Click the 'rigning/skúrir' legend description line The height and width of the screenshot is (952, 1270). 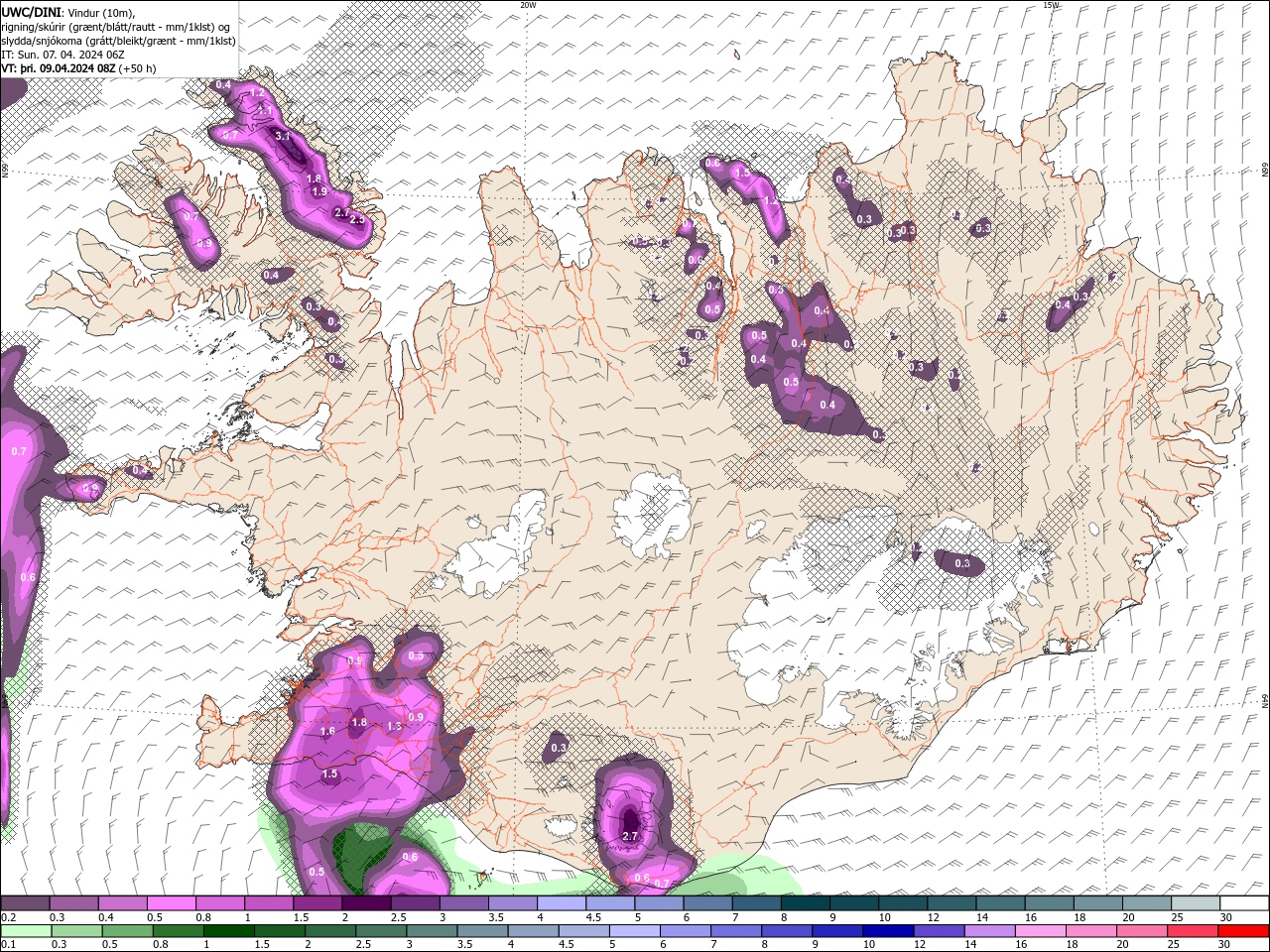114,27
